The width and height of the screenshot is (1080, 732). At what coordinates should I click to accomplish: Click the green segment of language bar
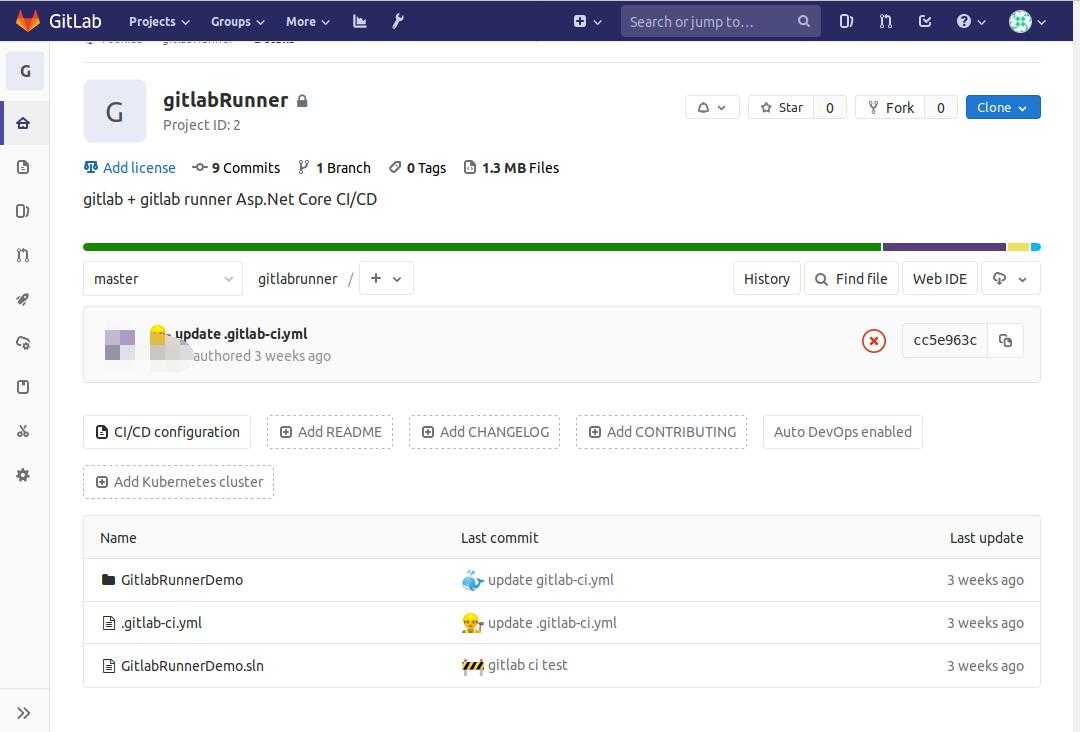[482, 247]
